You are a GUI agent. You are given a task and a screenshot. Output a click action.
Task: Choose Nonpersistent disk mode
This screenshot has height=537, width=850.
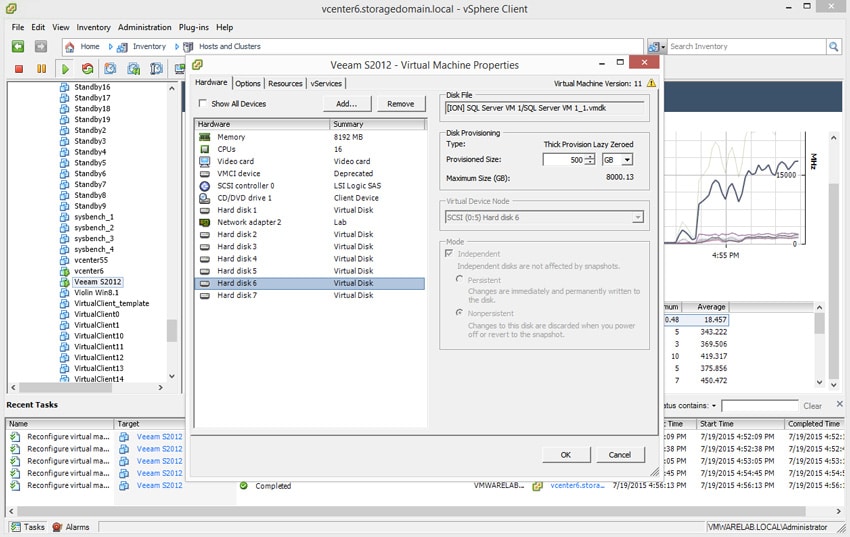460,313
